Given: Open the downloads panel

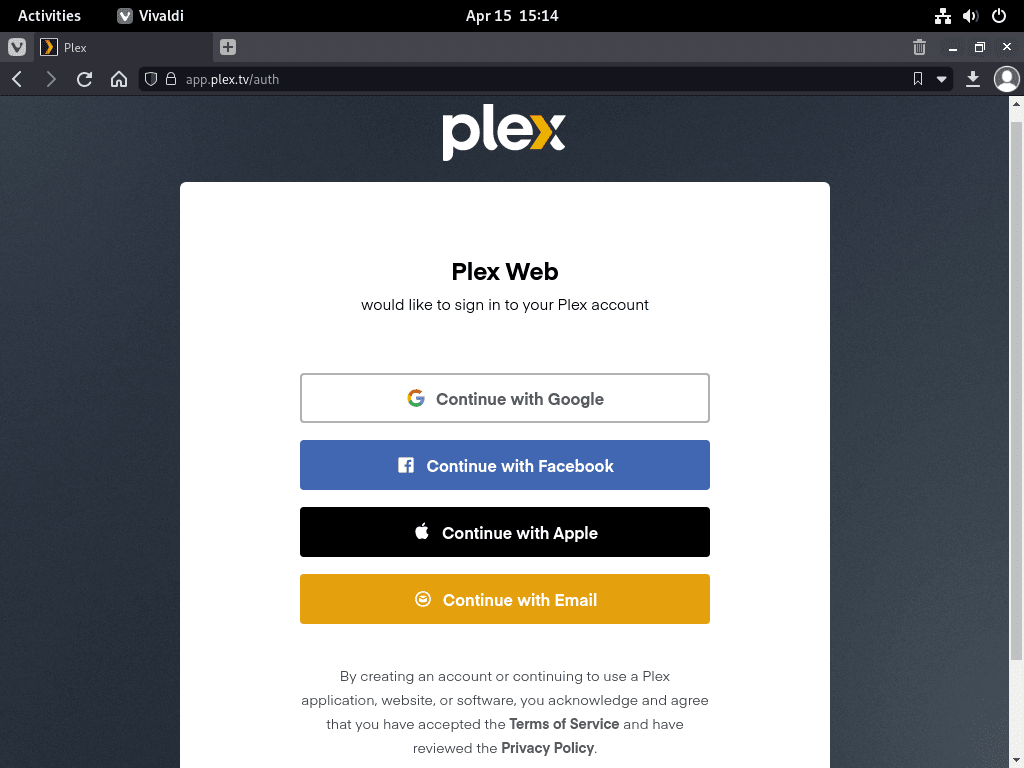Looking at the screenshot, I should tap(972, 79).
